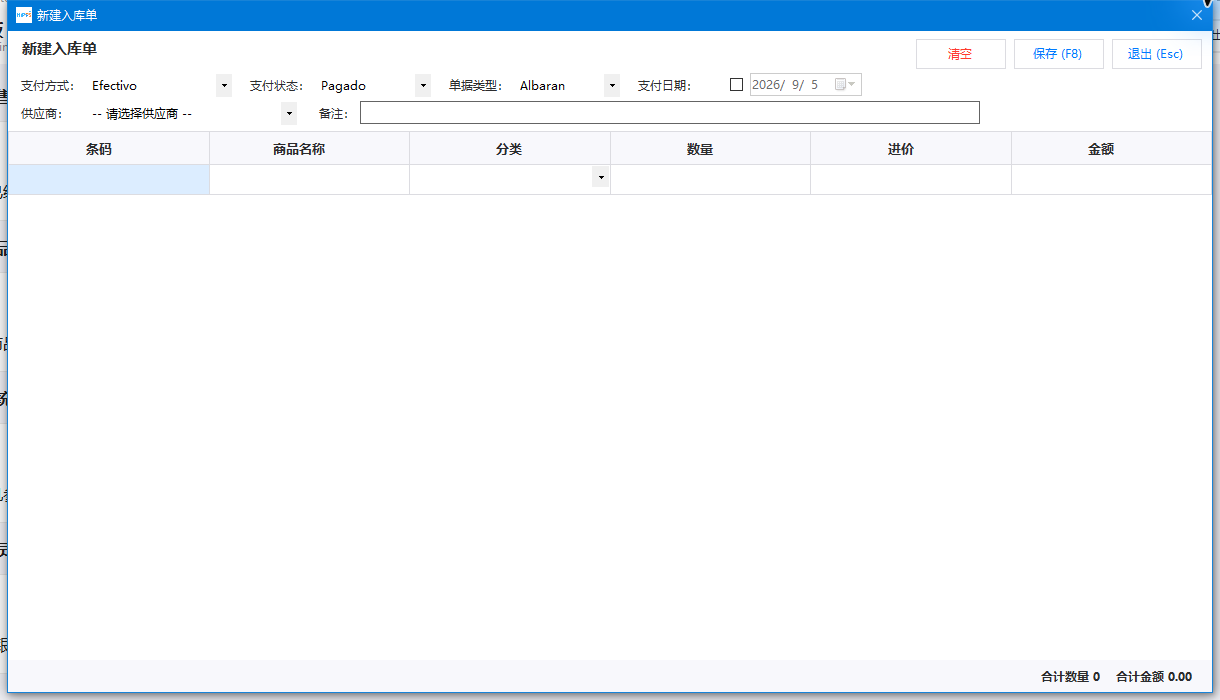
Task: Click the empty 金额 amount cell
Action: 1112,179
